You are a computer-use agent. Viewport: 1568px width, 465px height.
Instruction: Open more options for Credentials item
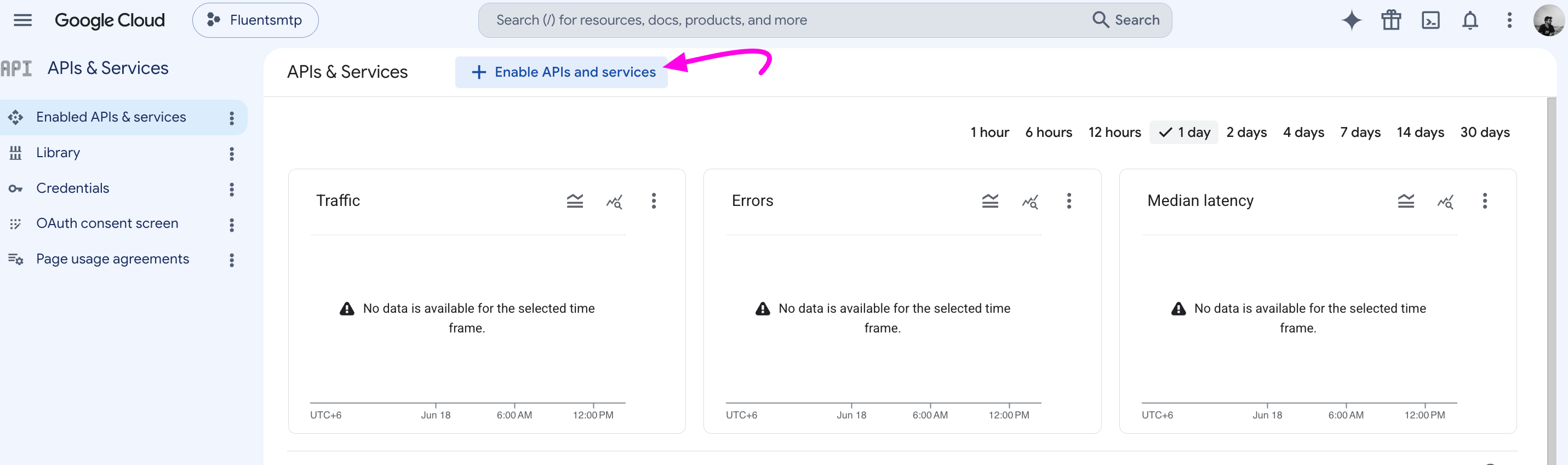click(x=232, y=190)
